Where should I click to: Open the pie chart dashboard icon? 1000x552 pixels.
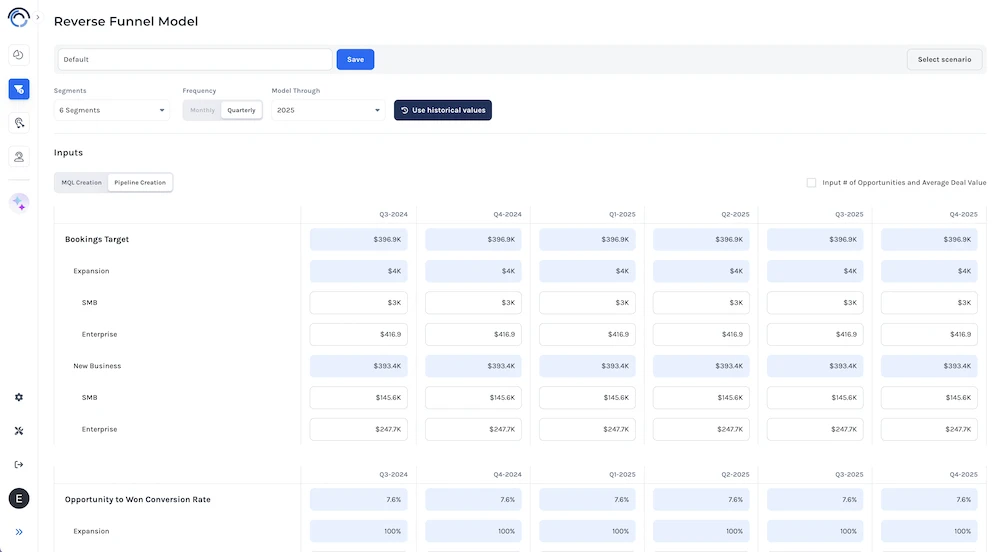point(18,55)
